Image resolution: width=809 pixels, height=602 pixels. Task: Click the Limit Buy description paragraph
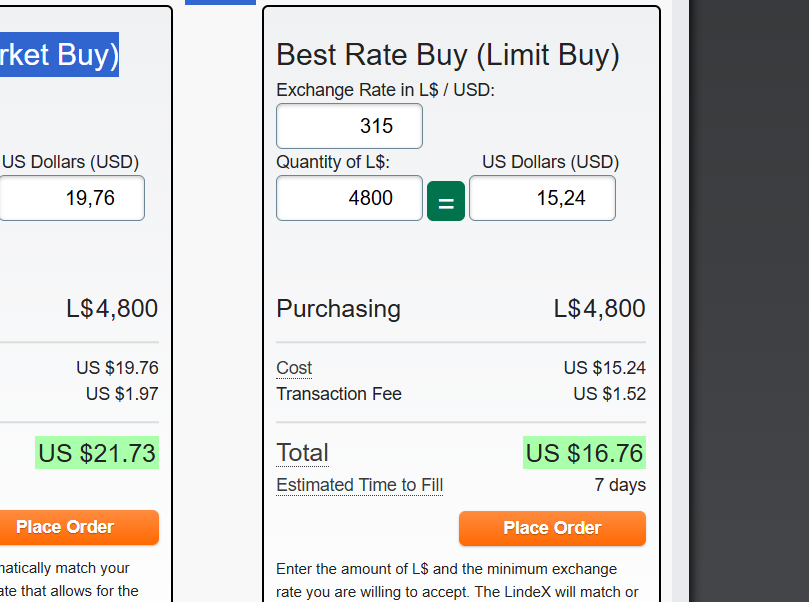pos(447,580)
